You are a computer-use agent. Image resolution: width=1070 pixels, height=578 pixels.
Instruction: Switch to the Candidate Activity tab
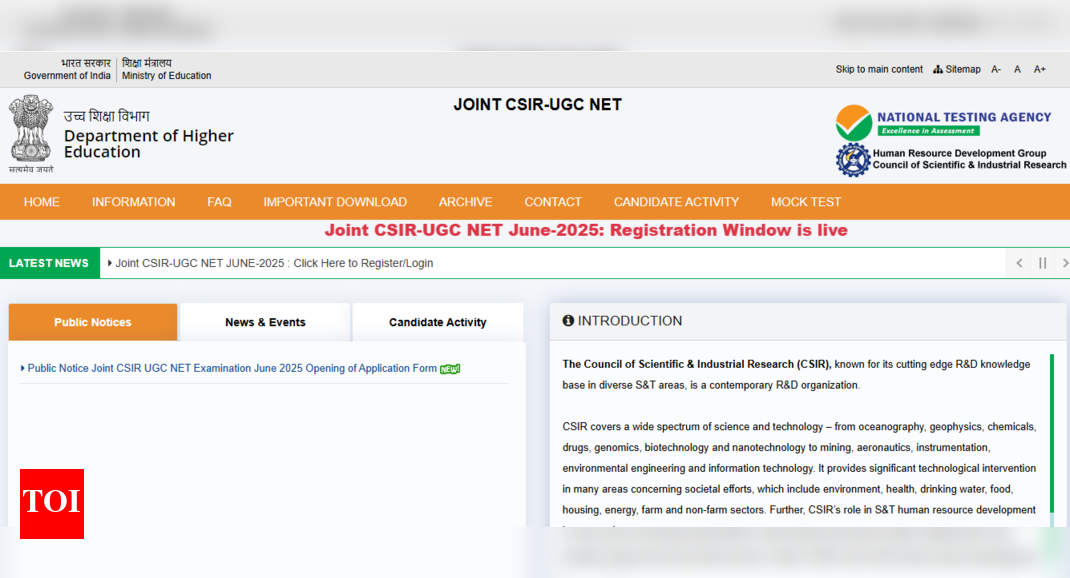point(437,322)
